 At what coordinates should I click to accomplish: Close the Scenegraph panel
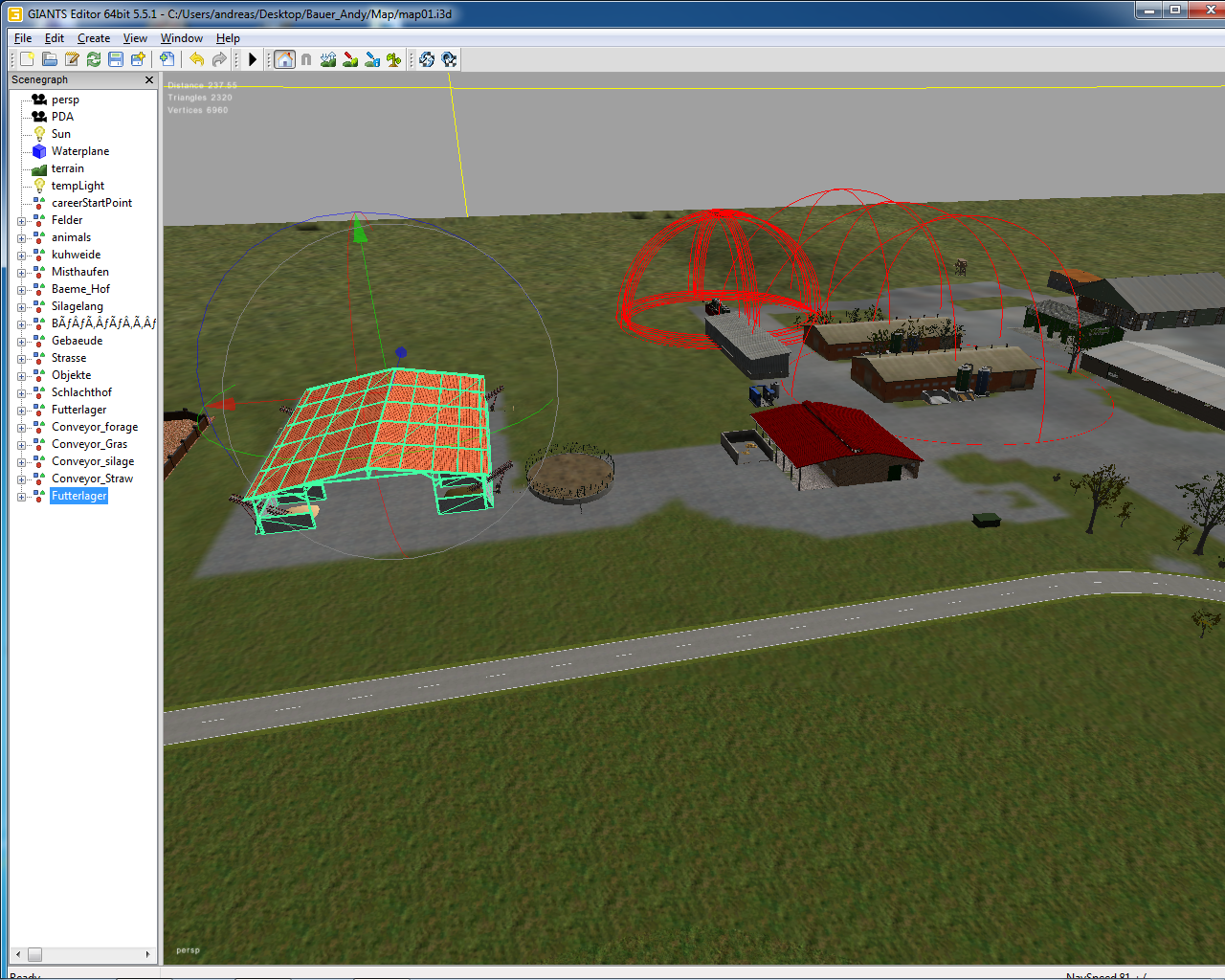[x=149, y=80]
